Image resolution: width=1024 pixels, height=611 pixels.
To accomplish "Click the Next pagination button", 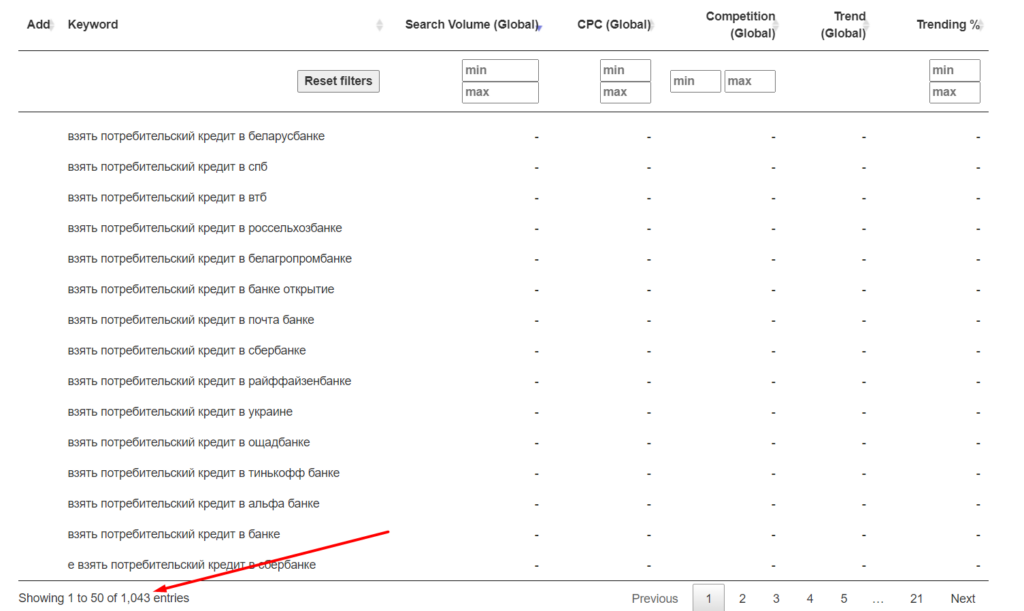I will pyautogui.click(x=962, y=598).
